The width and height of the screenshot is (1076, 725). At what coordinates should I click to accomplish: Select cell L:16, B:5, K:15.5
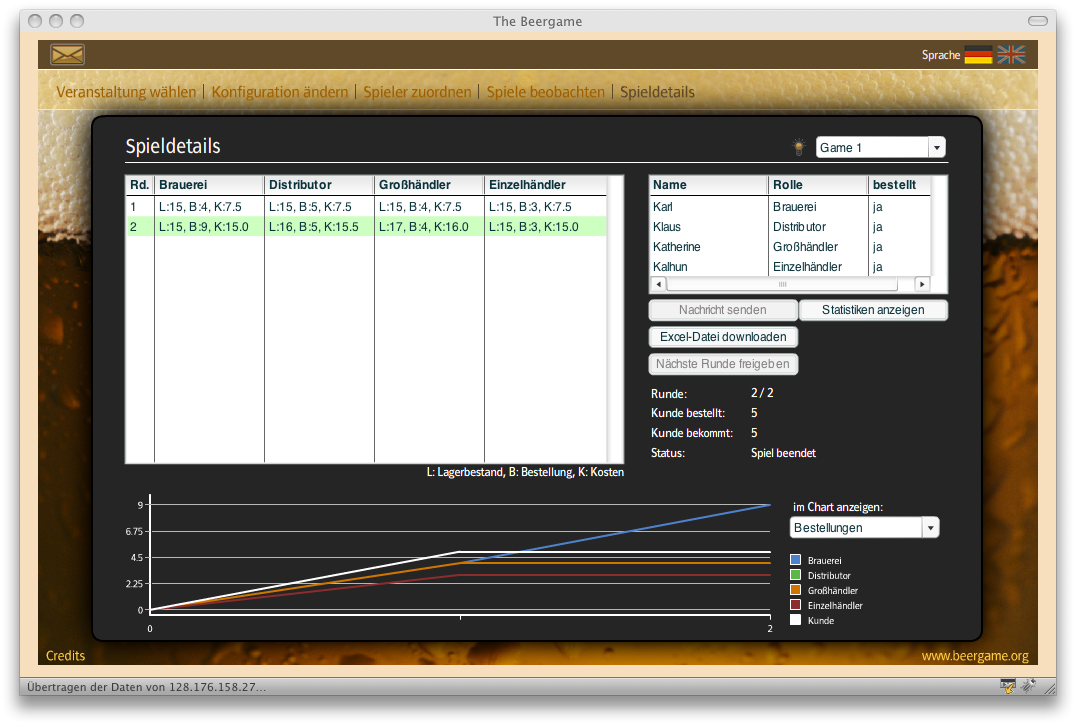319,226
